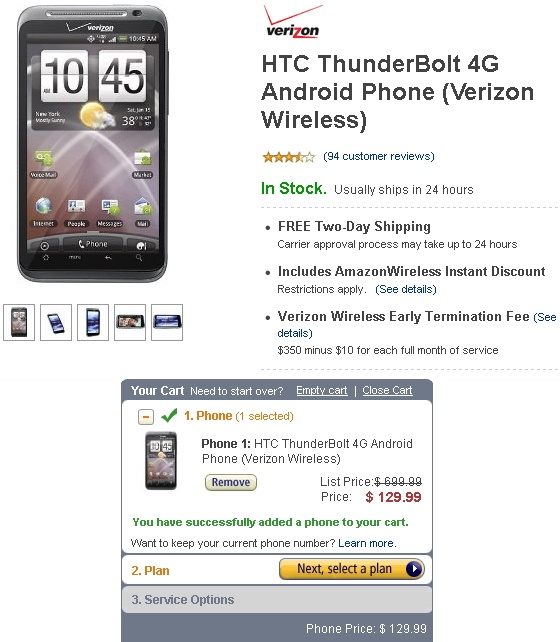Open See details for Instant Discount
Screen dimensions: 560x642
406,289
